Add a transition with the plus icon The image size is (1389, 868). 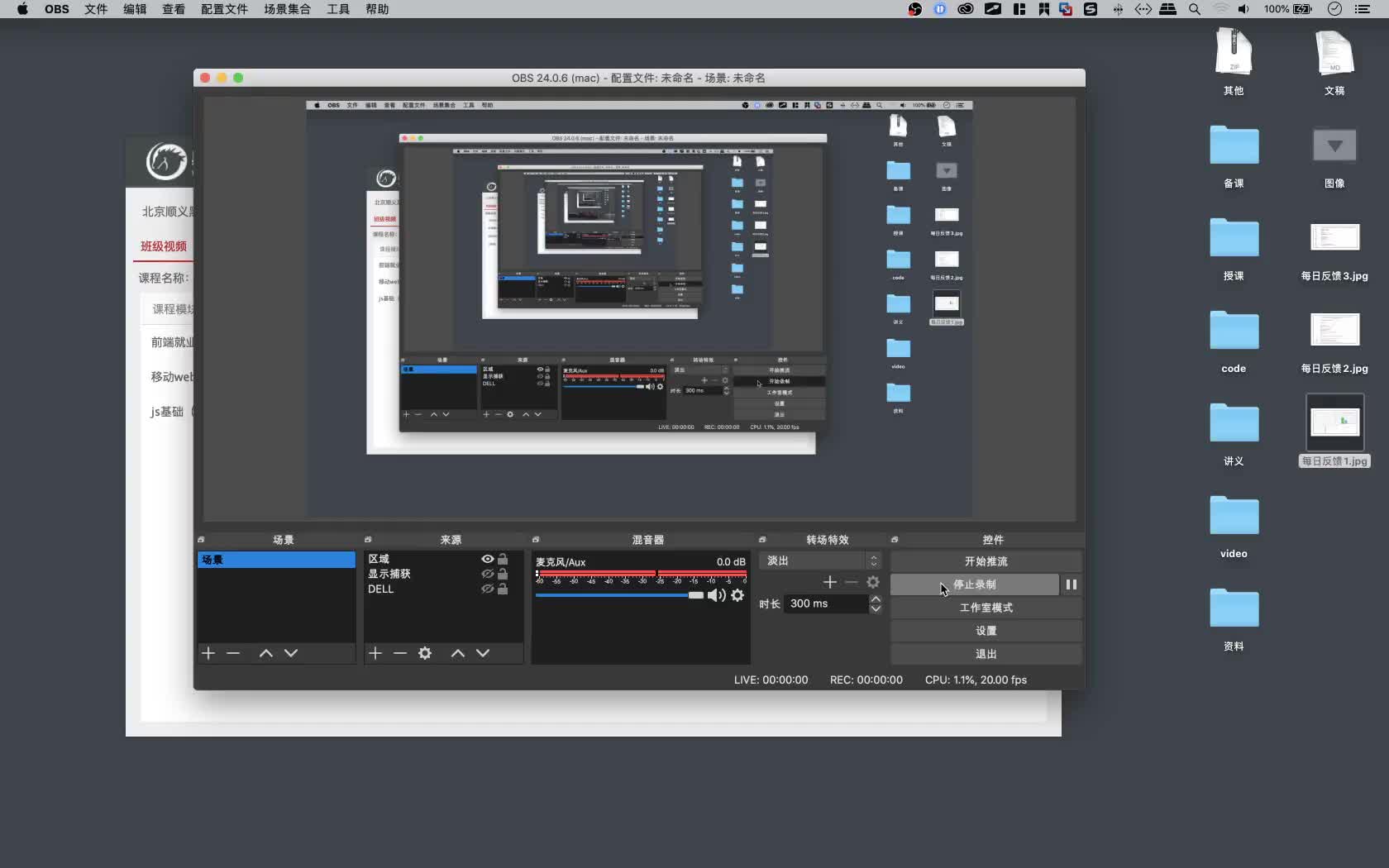tap(830, 582)
